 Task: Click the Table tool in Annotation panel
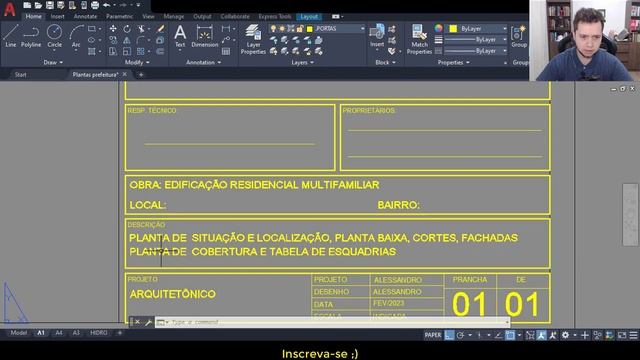click(226, 51)
